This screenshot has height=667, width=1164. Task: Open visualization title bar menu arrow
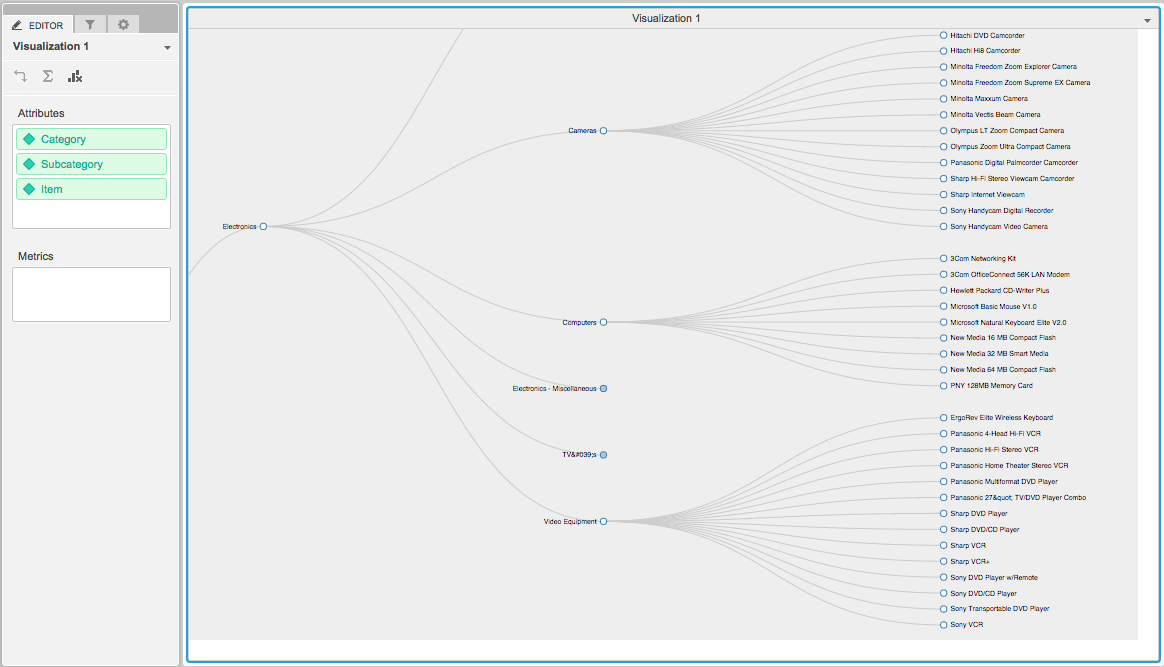(1147, 20)
